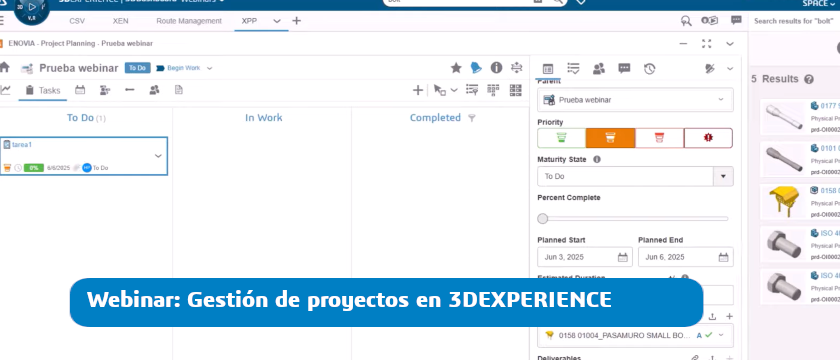
Task: Open Planned Start calendar picker
Action: (x=622, y=257)
